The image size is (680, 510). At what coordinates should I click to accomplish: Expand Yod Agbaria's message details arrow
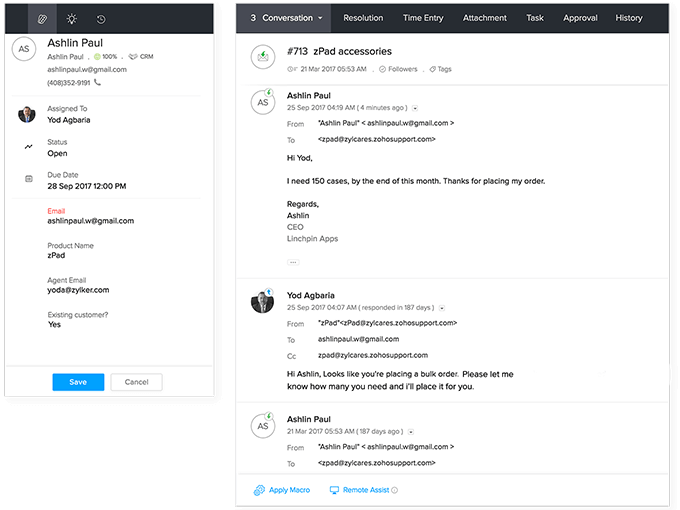coord(442,308)
